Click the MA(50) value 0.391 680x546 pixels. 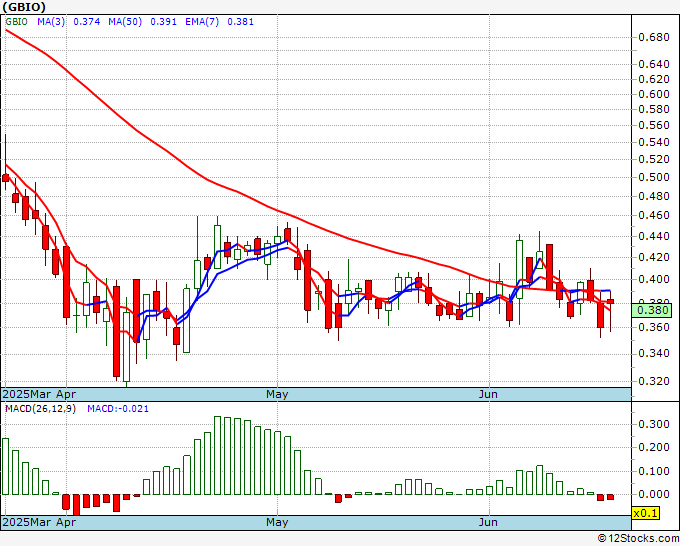point(163,22)
